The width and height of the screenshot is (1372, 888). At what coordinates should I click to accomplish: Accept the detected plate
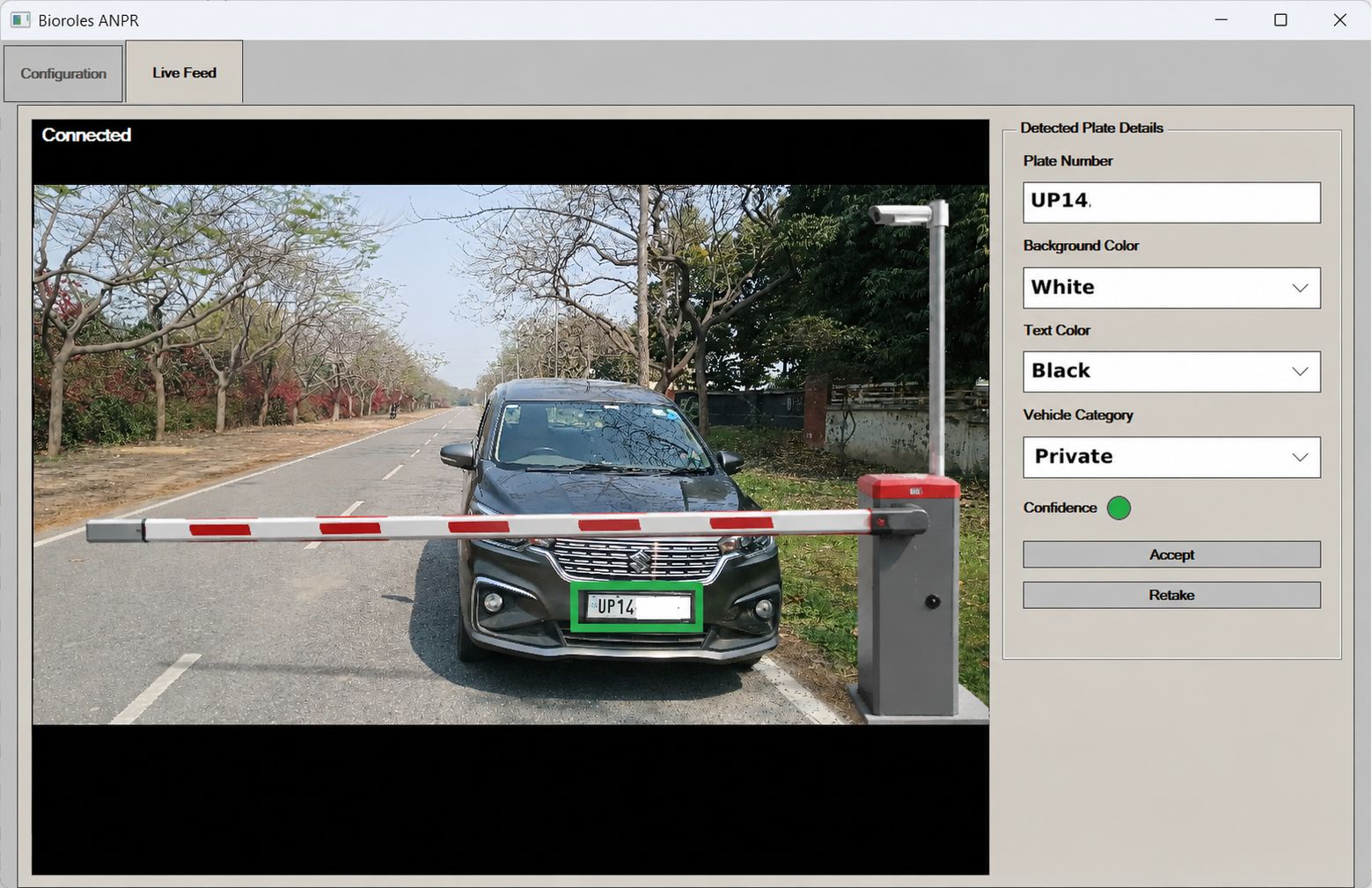coord(1171,554)
